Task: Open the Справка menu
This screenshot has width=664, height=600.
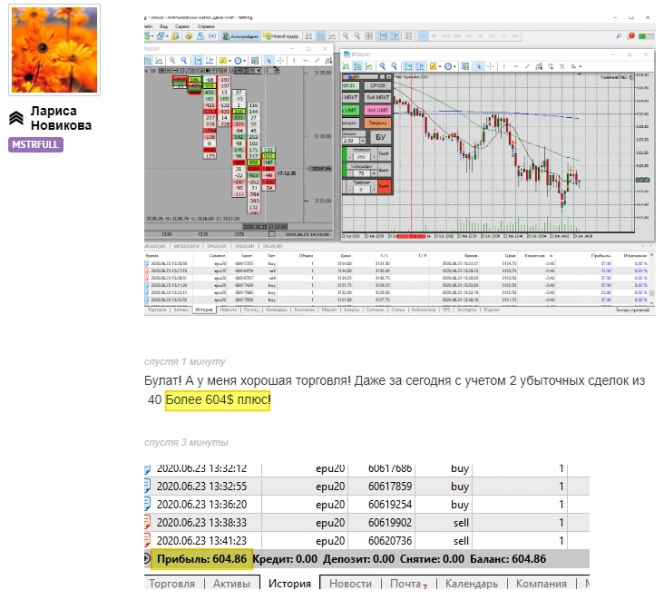Action: (x=206, y=26)
